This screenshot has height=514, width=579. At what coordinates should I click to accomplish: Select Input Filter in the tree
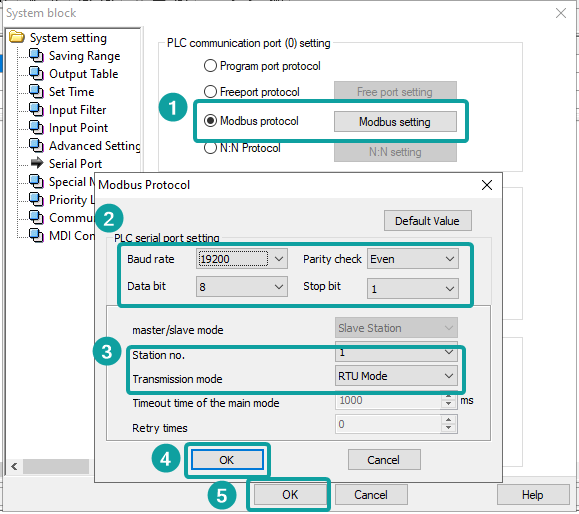point(78,110)
